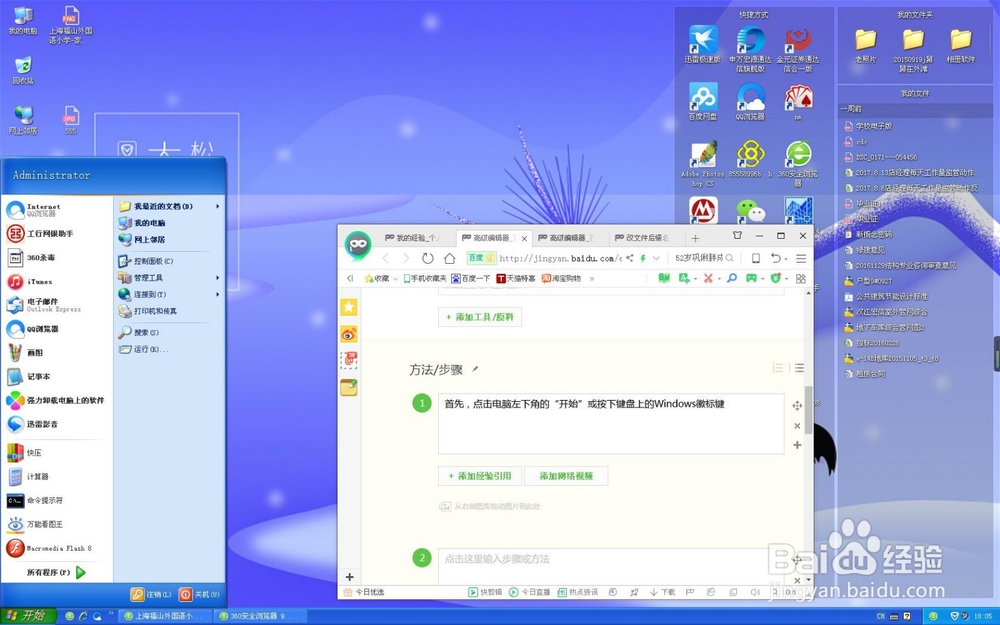Open 百度网盘 desktop shortcut
The height and width of the screenshot is (625, 1000).
tap(703, 101)
